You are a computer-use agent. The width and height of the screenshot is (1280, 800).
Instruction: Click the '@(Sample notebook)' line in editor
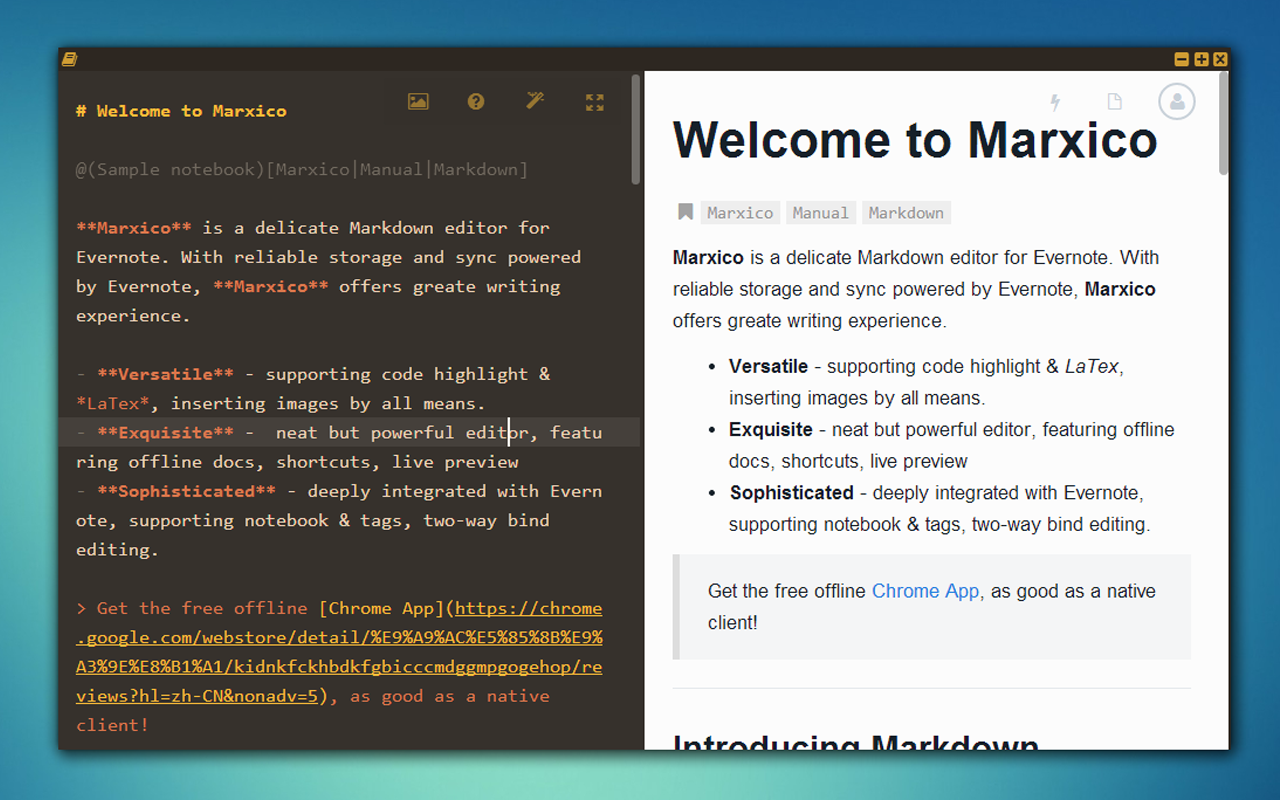301,169
